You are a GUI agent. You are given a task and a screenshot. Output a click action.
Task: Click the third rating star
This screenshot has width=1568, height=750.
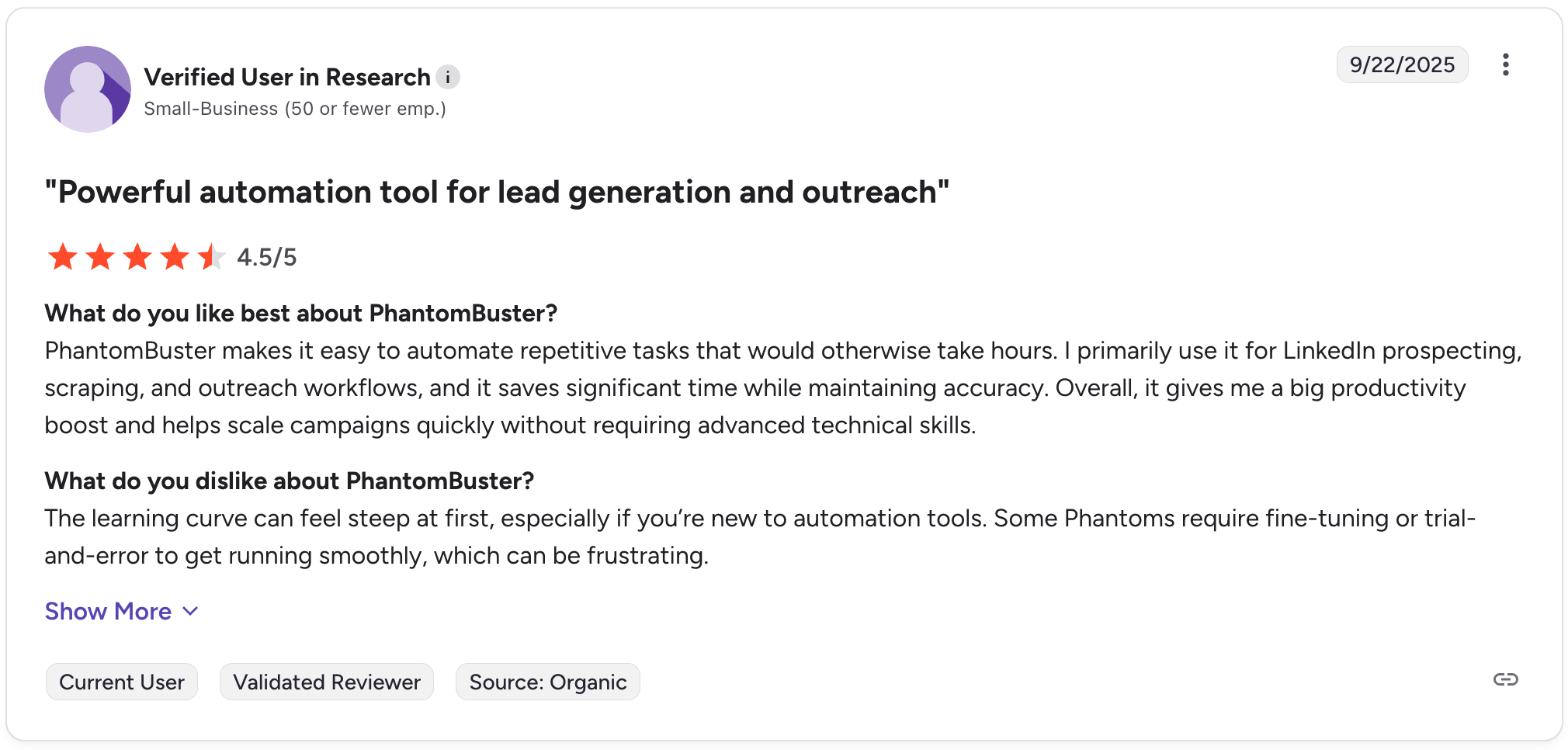pos(137,257)
